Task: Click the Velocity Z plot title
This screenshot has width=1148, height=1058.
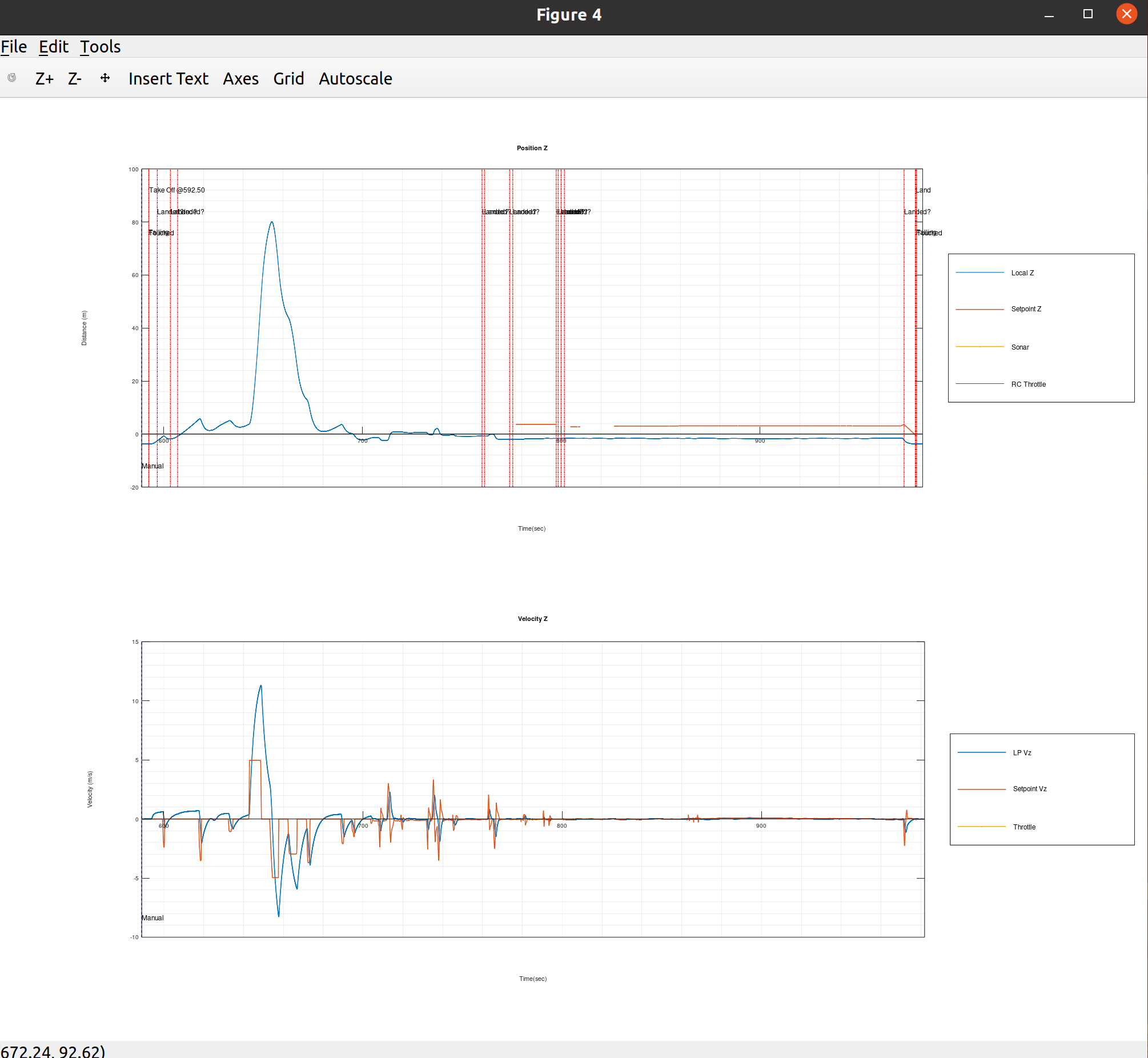Action: 532,619
